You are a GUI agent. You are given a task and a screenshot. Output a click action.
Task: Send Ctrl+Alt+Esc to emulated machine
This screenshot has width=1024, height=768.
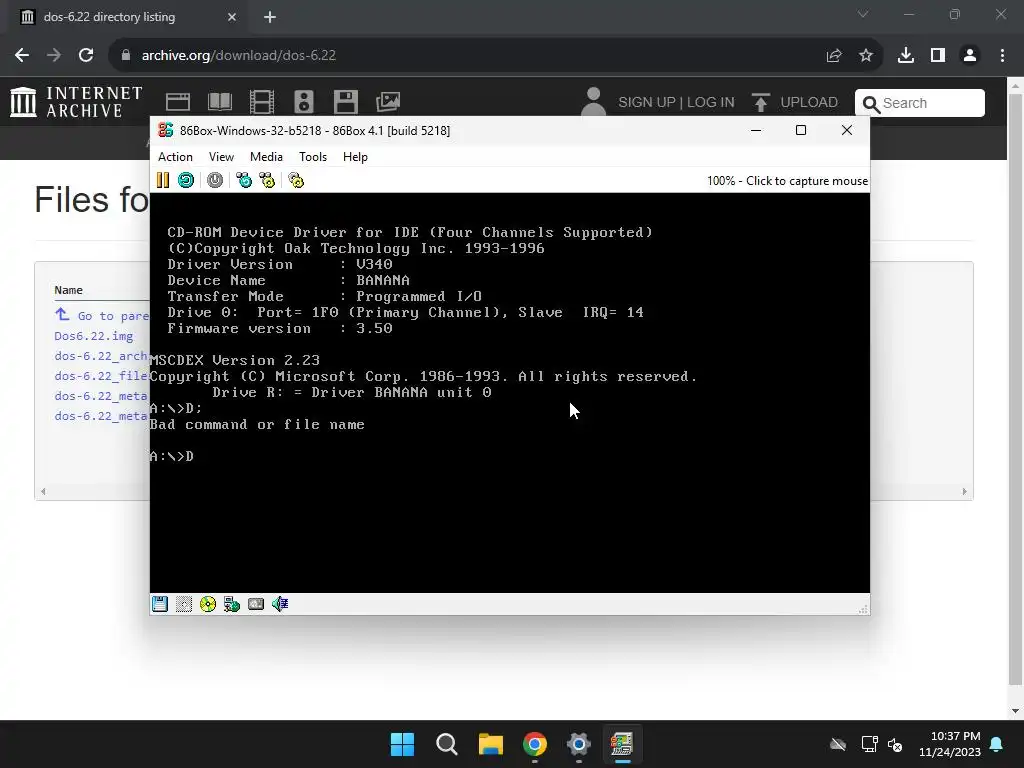pyautogui.click(x=267, y=180)
